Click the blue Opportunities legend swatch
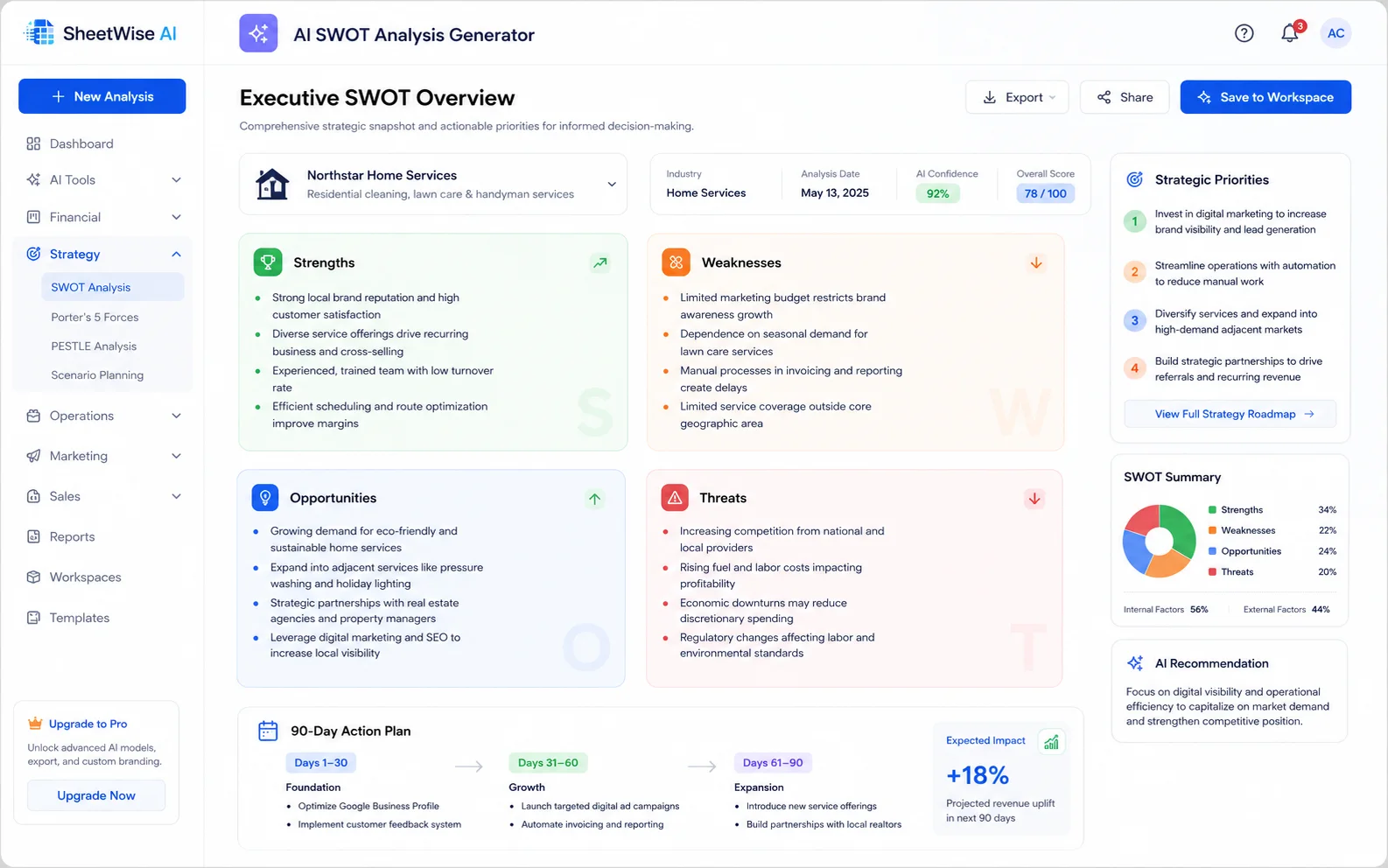1388x868 pixels. click(x=1212, y=551)
